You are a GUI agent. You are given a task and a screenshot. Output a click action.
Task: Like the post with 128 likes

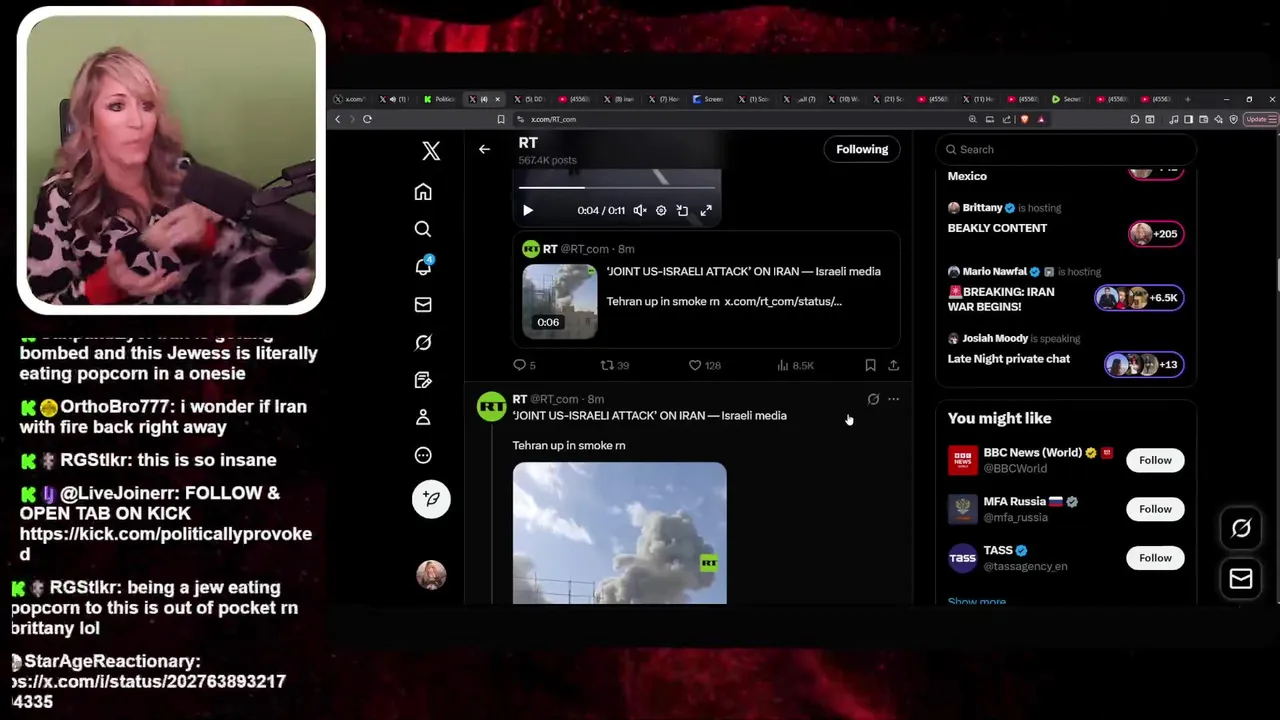[x=704, y=365]
